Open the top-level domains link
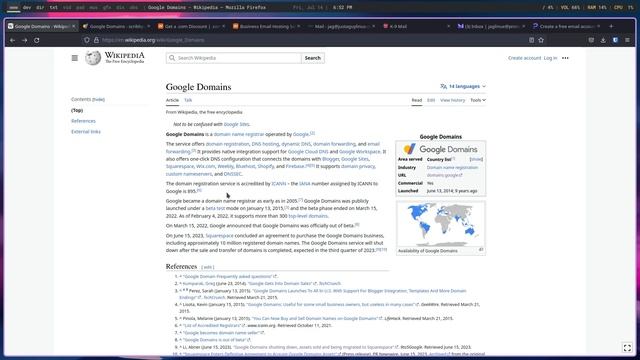This screenshot has height=360, width=640. (308, 216)
